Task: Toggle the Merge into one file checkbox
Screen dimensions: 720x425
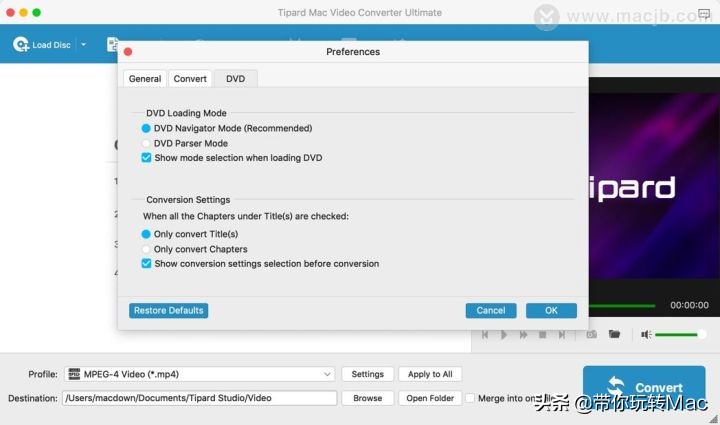Action: click(x=470, y=398)
